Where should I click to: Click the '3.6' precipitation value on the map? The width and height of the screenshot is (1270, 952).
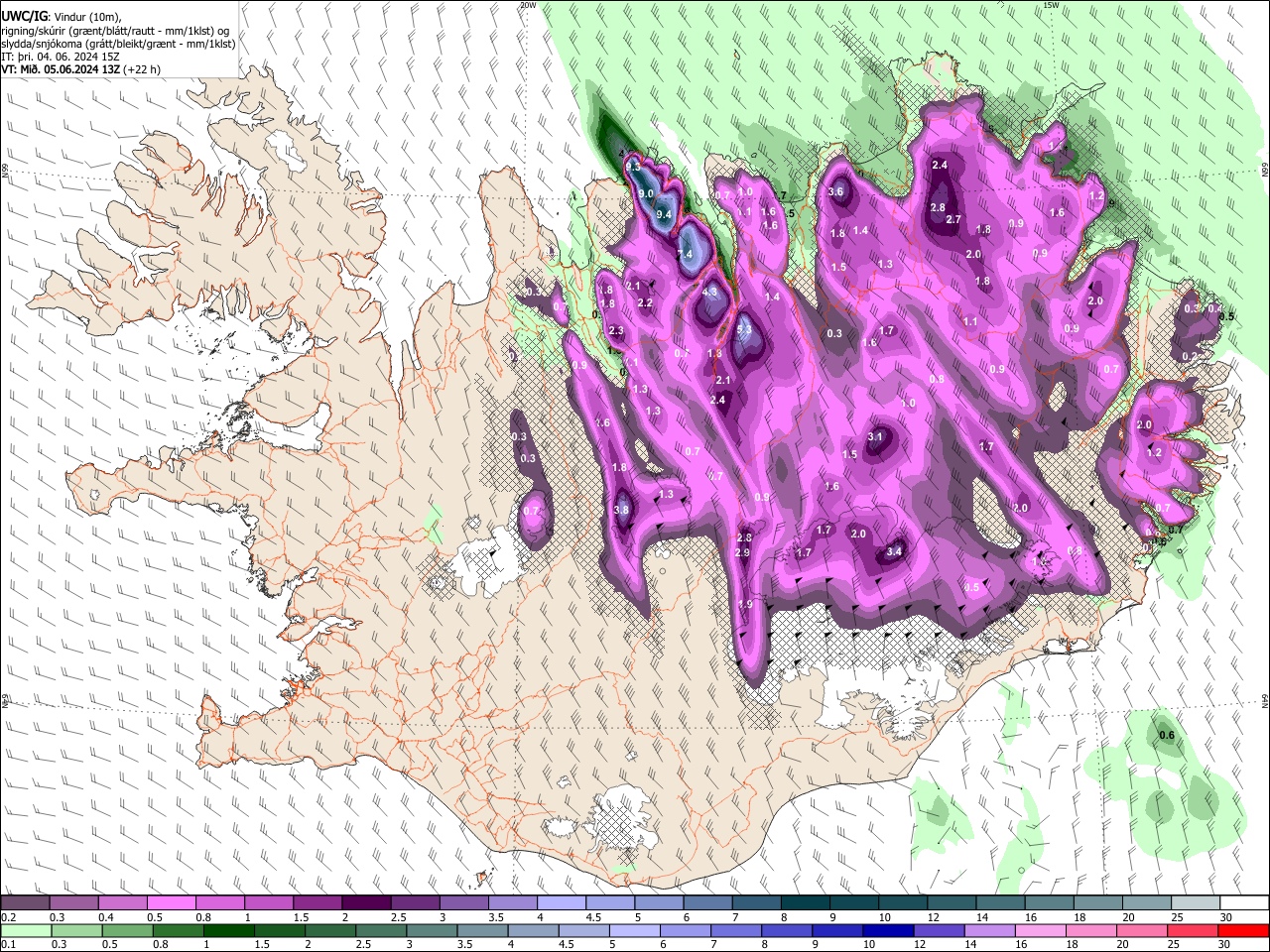tap(835, 192)
